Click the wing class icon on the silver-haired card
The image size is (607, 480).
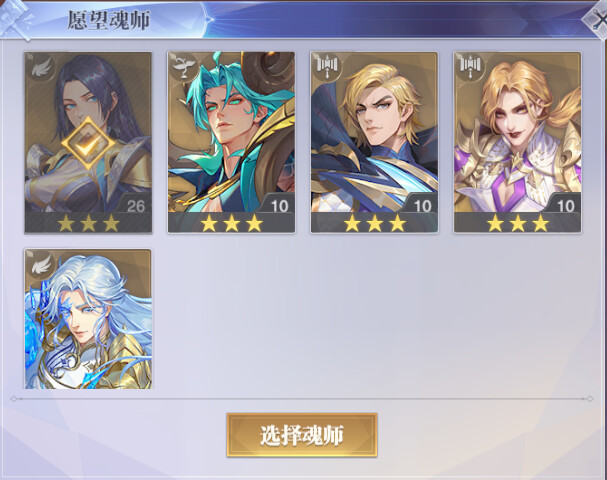pyautogui.click(x=41, y=265)
